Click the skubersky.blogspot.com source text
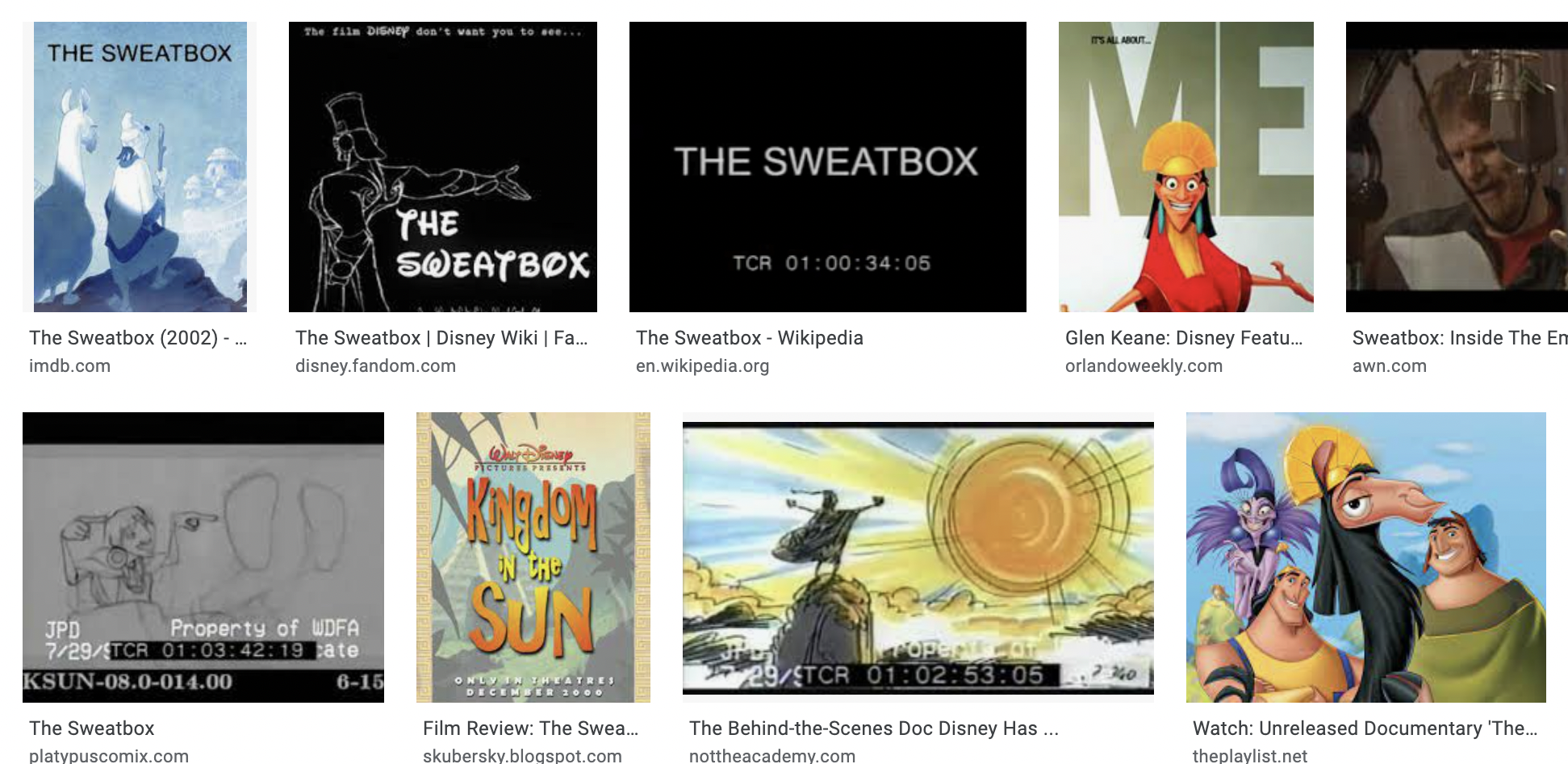 [x=523, y=755]
